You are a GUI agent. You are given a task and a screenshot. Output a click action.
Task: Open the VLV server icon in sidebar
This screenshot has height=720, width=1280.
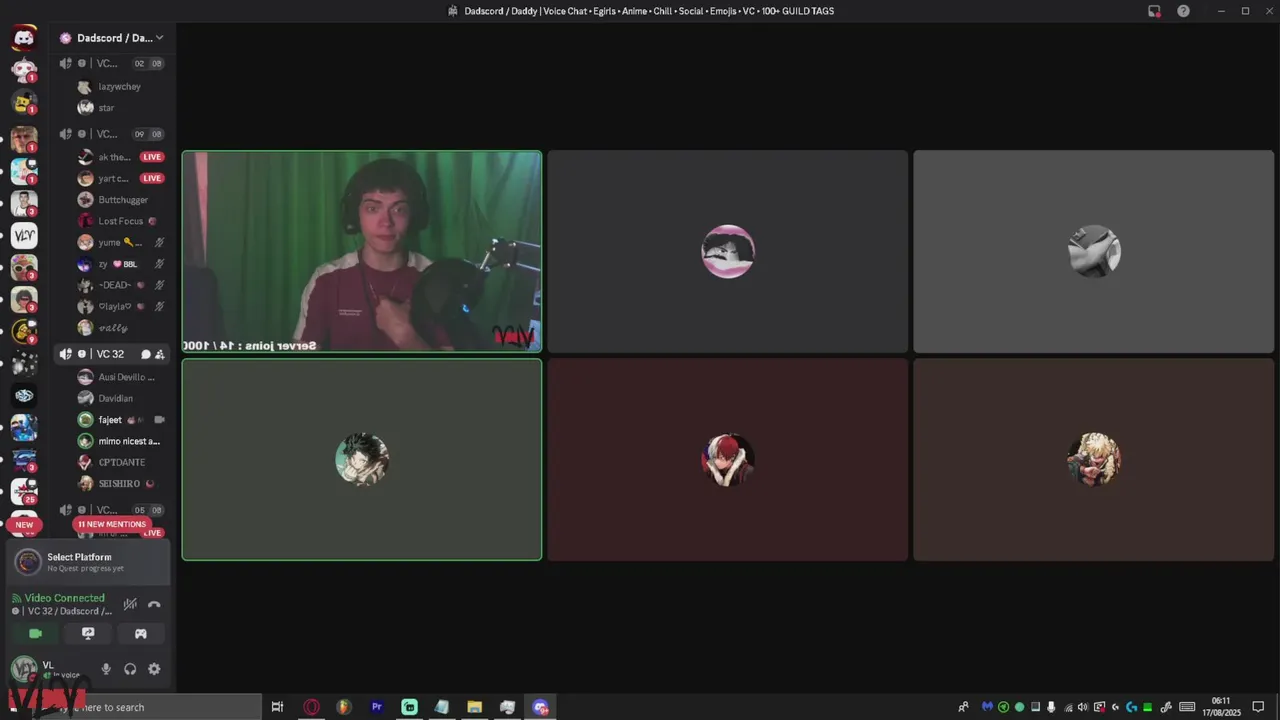tap(24, 236)
